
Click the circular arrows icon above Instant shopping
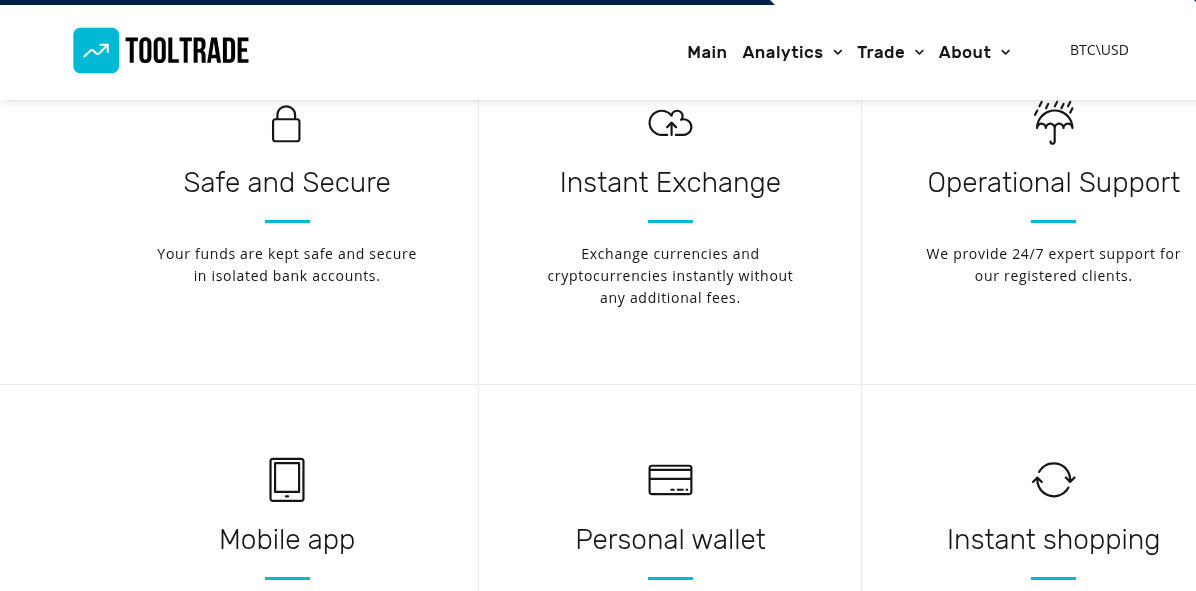click(1054, 479)
